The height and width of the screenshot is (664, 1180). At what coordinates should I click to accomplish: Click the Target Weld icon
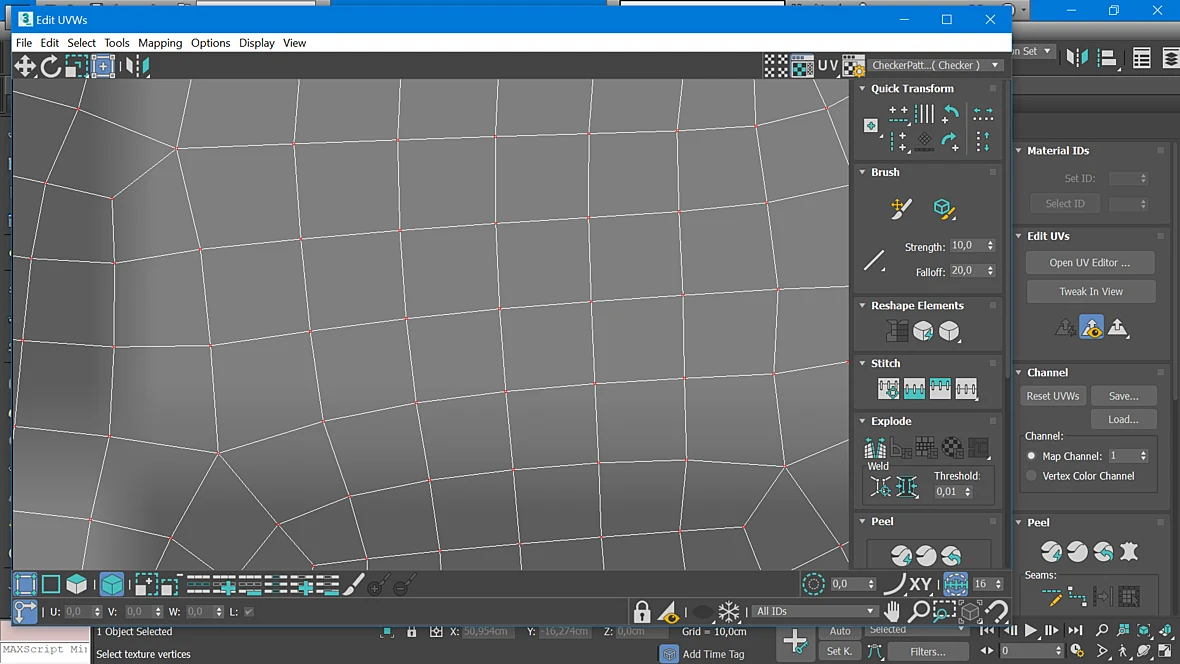(880, 487)
